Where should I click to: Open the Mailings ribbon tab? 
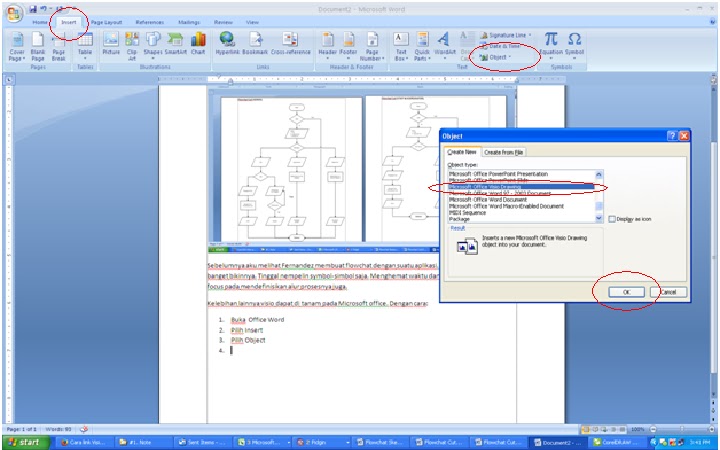click(189, 22)
